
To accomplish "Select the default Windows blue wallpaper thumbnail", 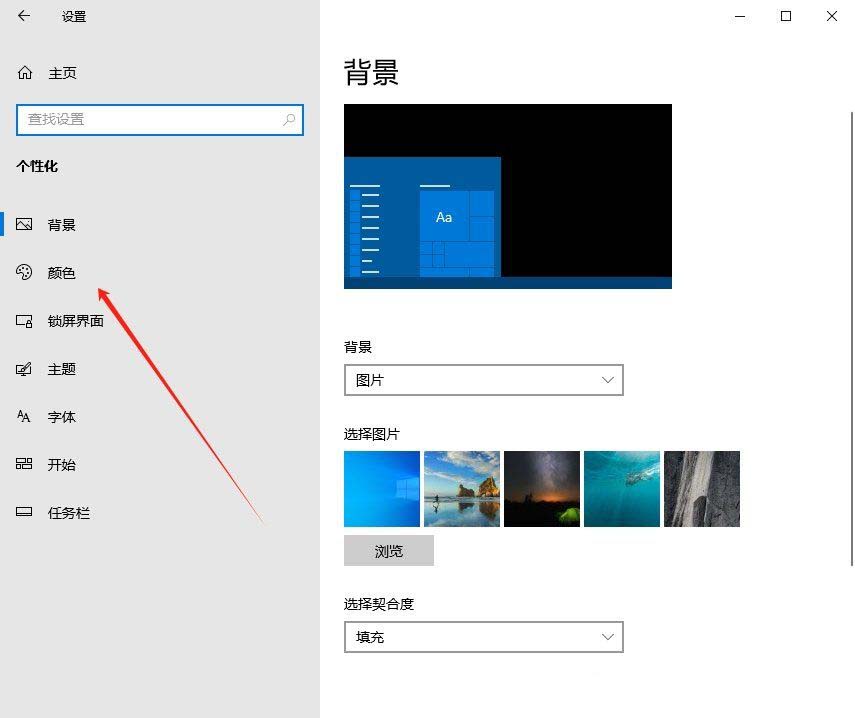I will click(x=382, y=488).
